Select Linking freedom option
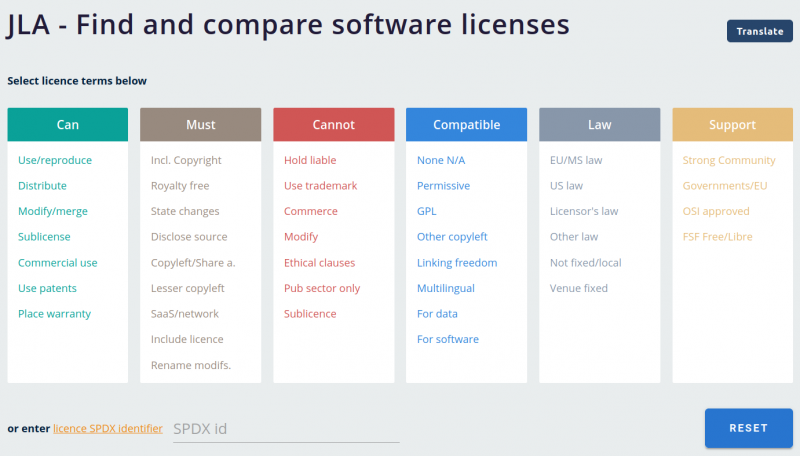The width and height of the screenshot is (800, 456). (457, 263)
